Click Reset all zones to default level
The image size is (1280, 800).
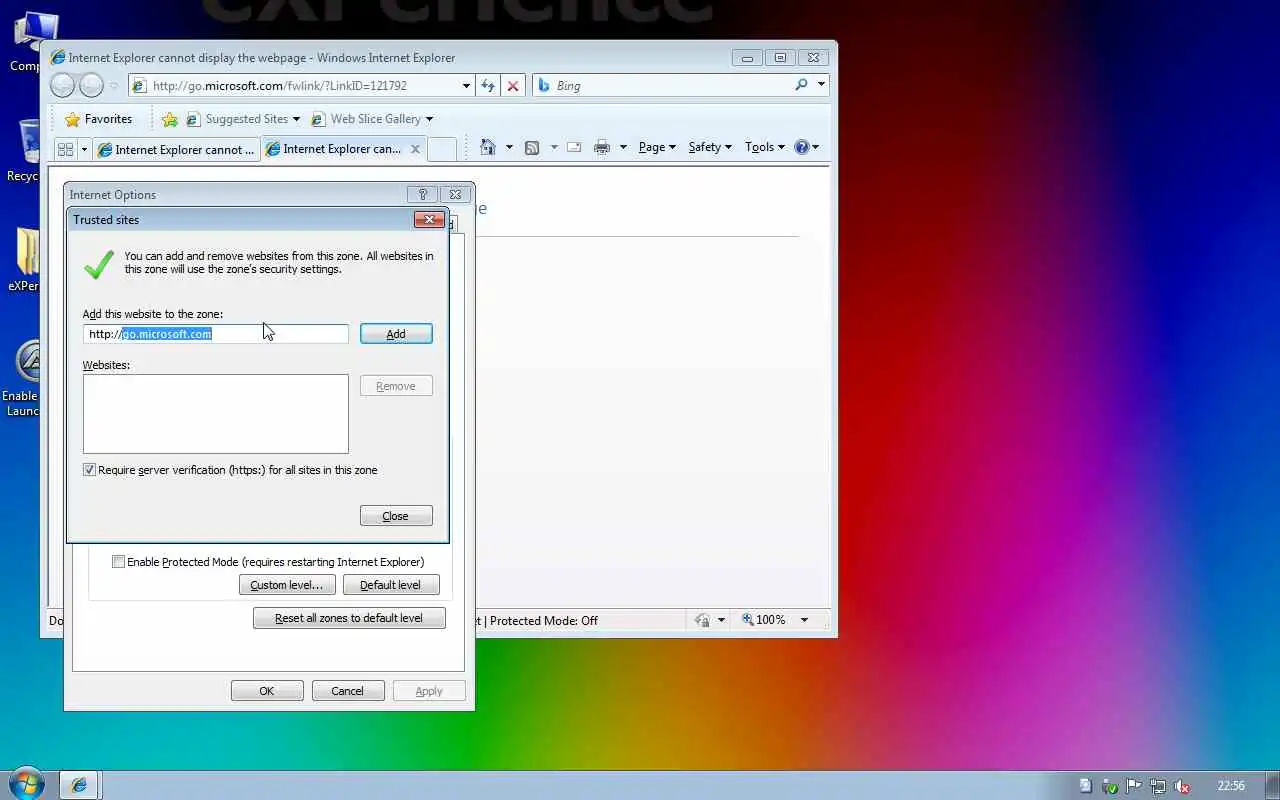click(x=349, y=618)
